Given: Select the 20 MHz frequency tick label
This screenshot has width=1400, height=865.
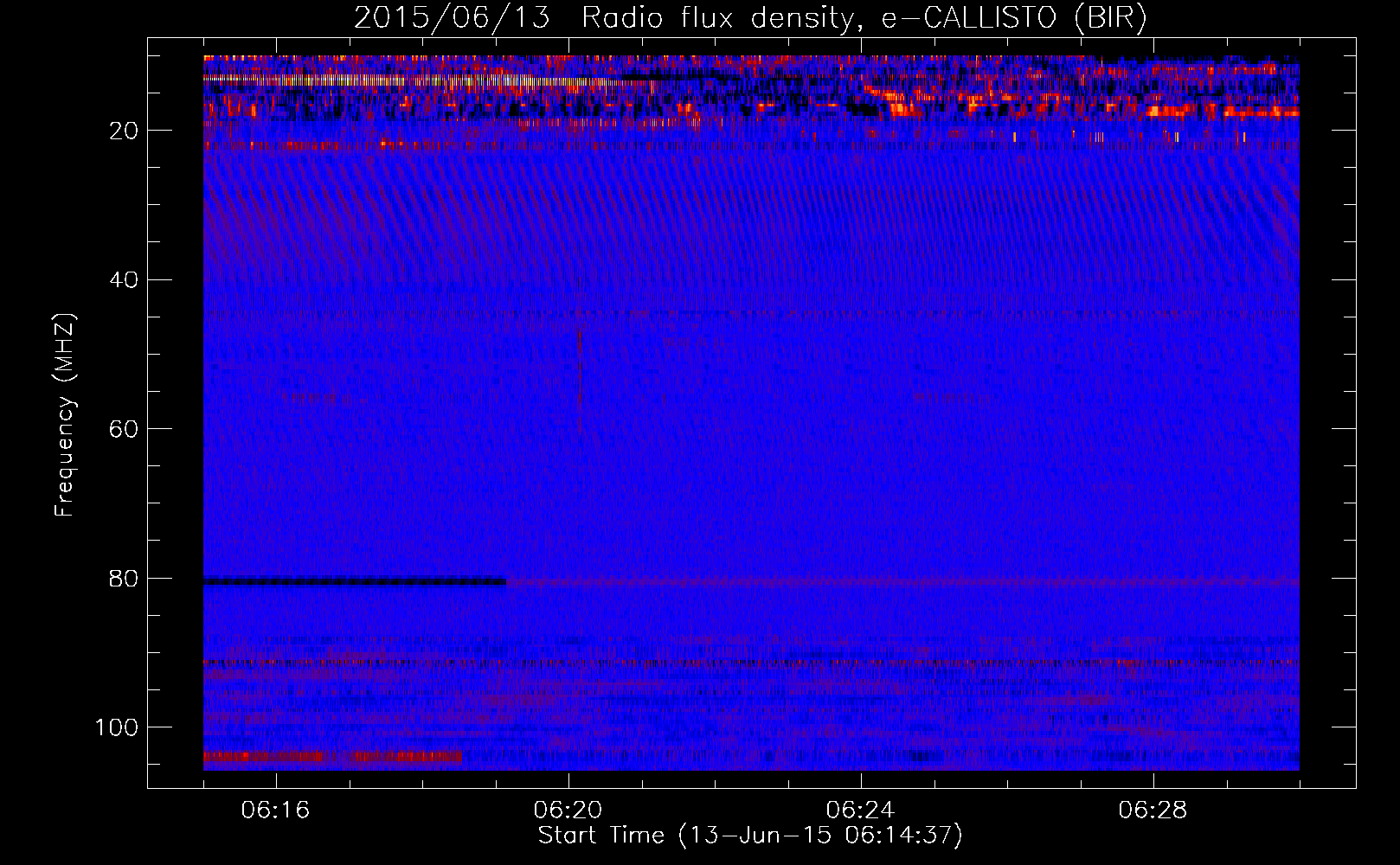Looking at the screenshot, I should point(125,131).
